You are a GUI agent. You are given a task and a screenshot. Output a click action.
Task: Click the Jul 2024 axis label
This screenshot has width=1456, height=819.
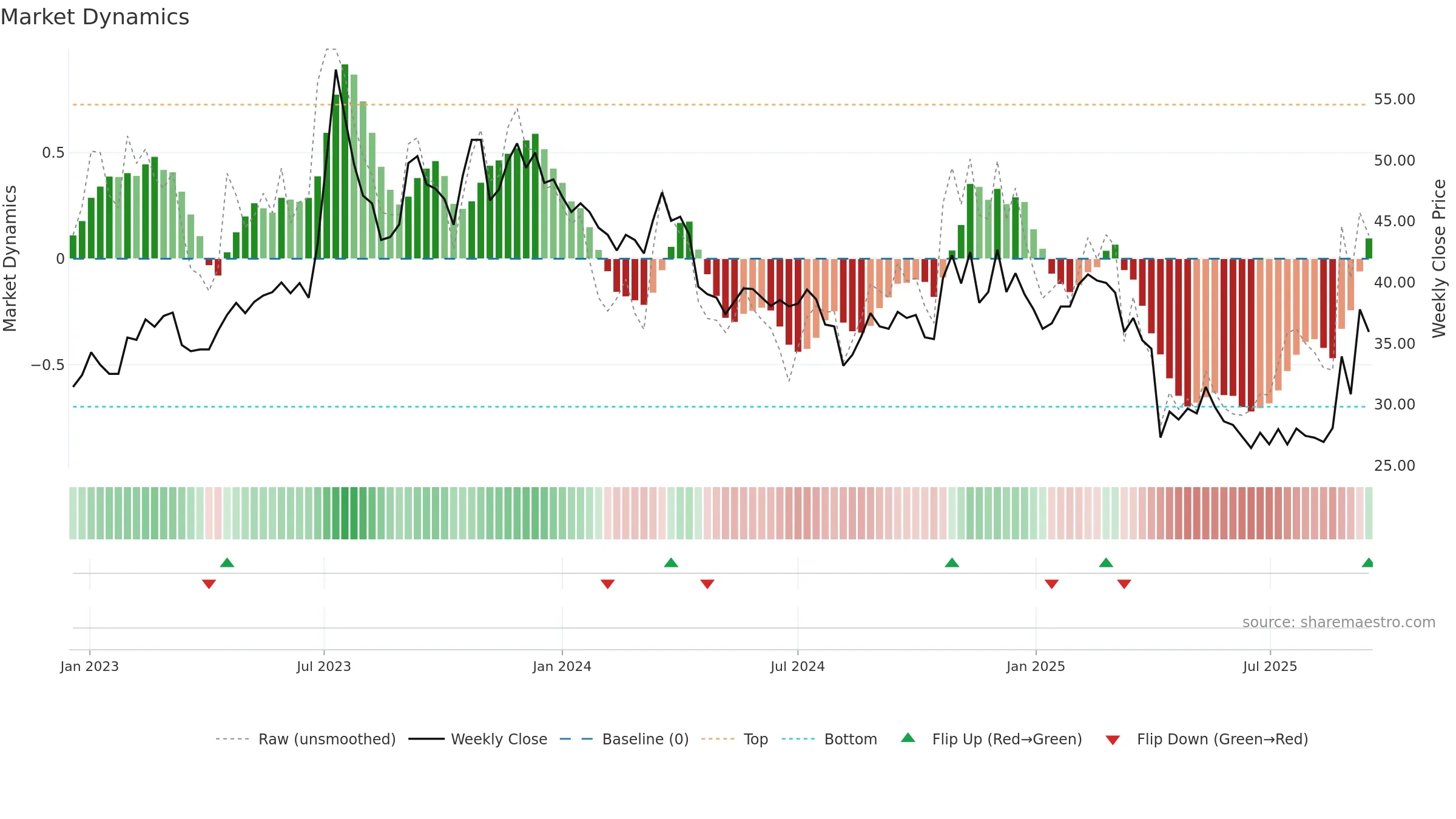tap(798, 666)
